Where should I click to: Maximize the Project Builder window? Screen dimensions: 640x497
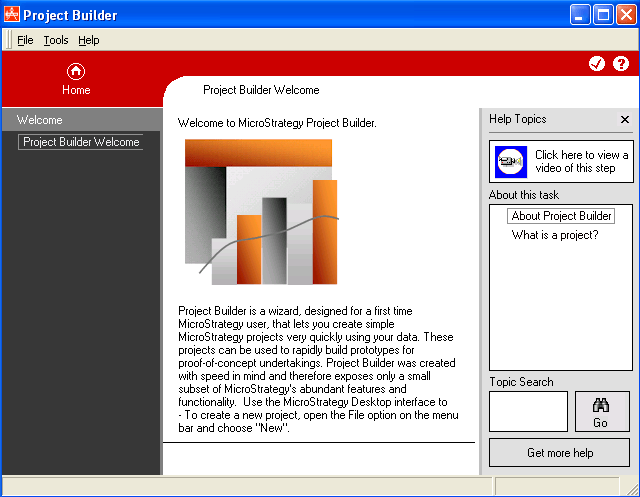coord(603,15)
